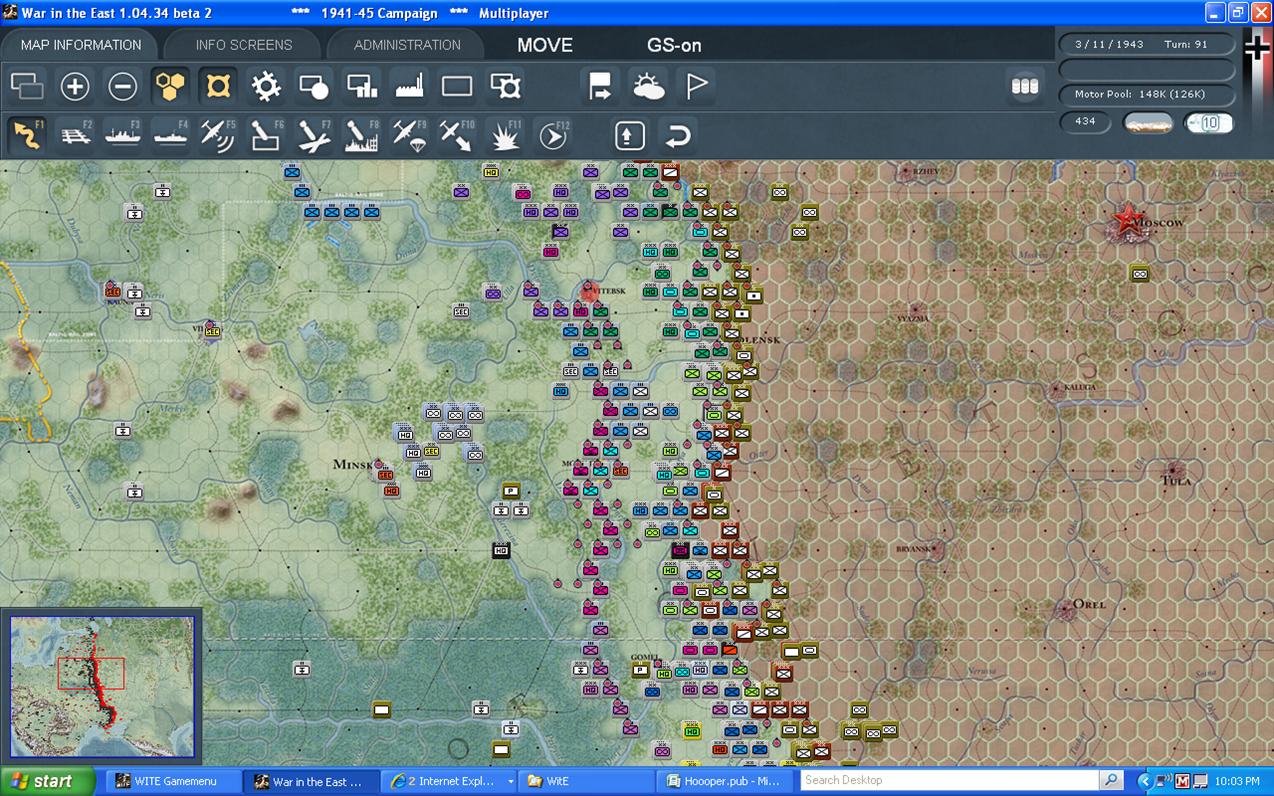Click the Bryansk city label
This screenshot has width=1274, height=796.
pyautogui.click(x=913, y=549)
